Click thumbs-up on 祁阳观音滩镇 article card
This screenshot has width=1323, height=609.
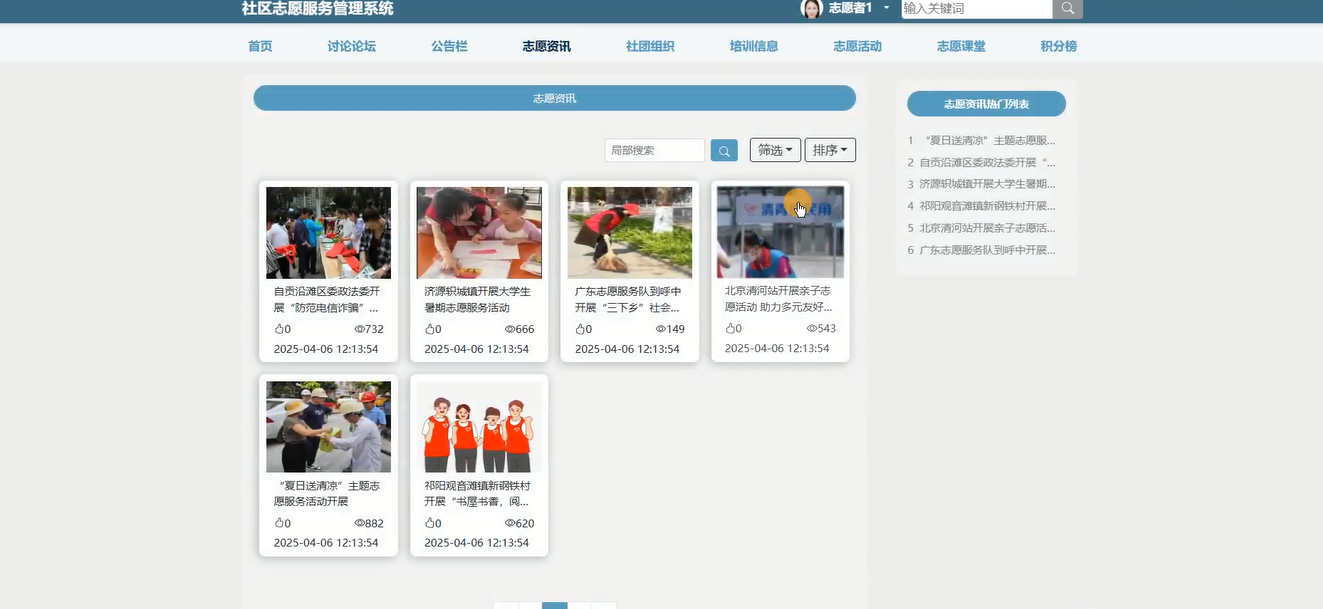coord(431,523)
